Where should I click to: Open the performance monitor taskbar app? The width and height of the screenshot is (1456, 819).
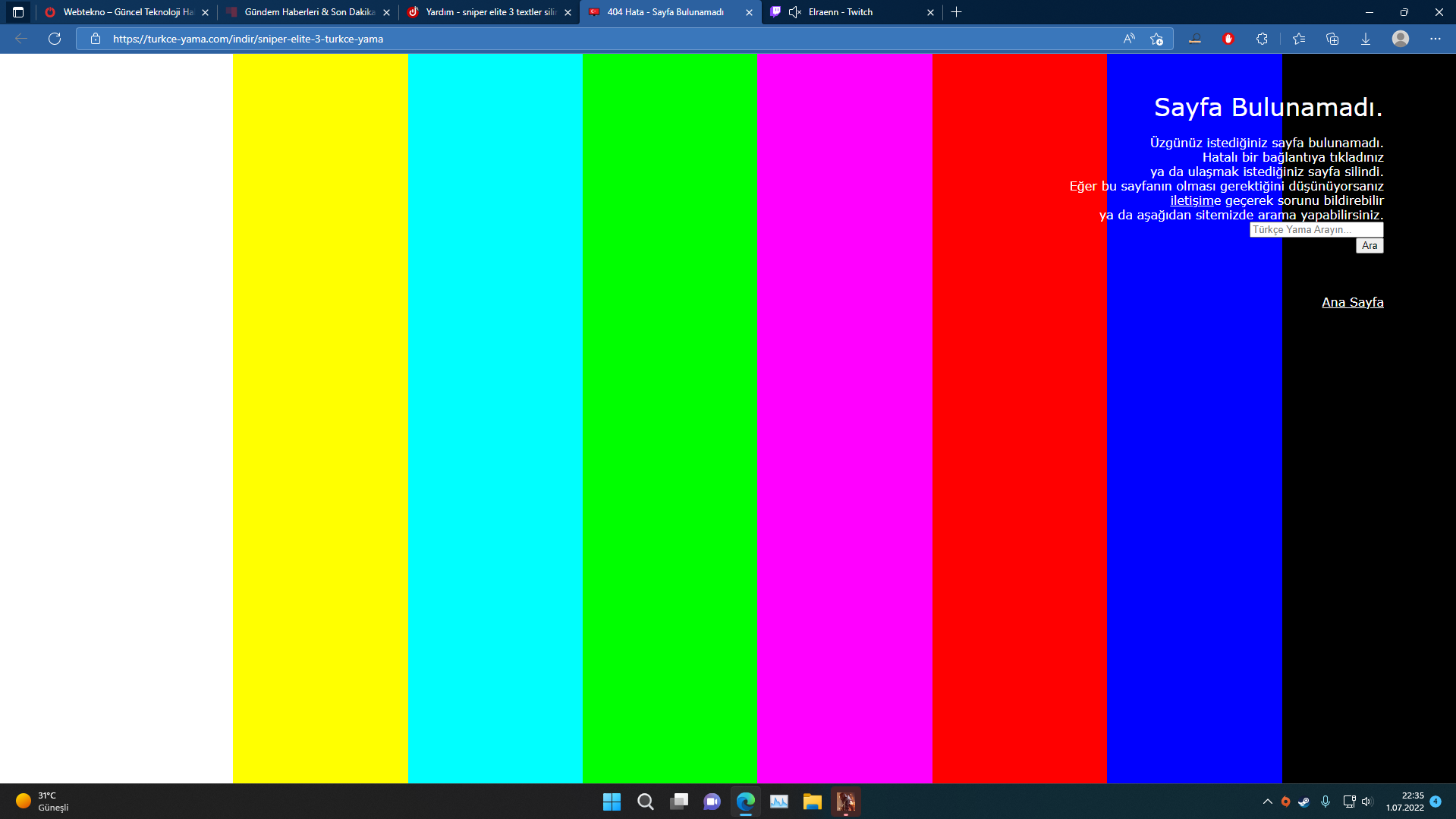tap(778, 802)
